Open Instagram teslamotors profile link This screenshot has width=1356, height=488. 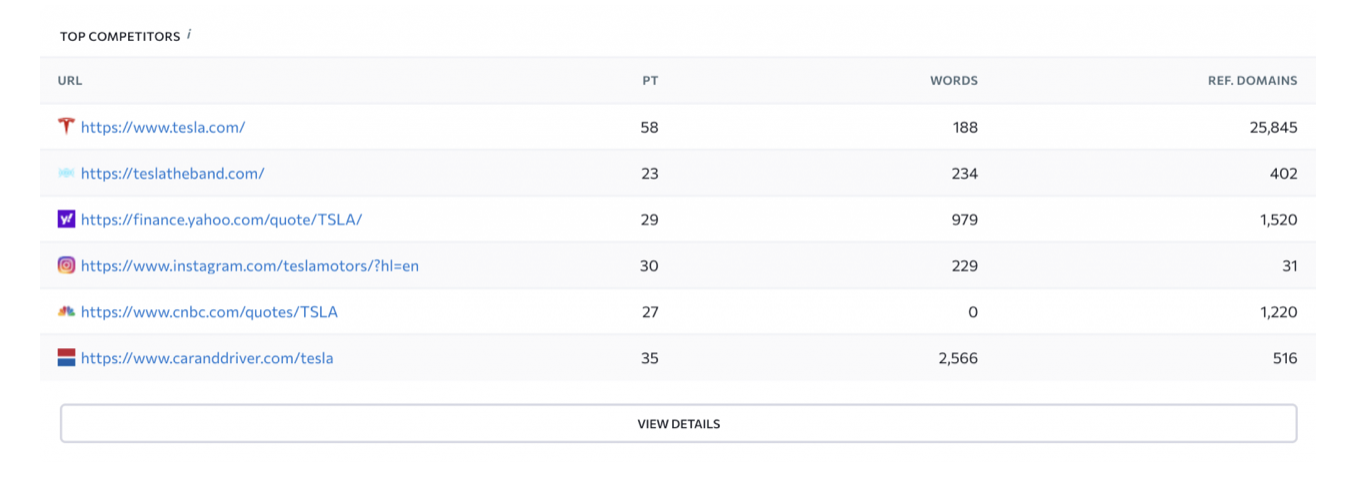tap(249, 265)
